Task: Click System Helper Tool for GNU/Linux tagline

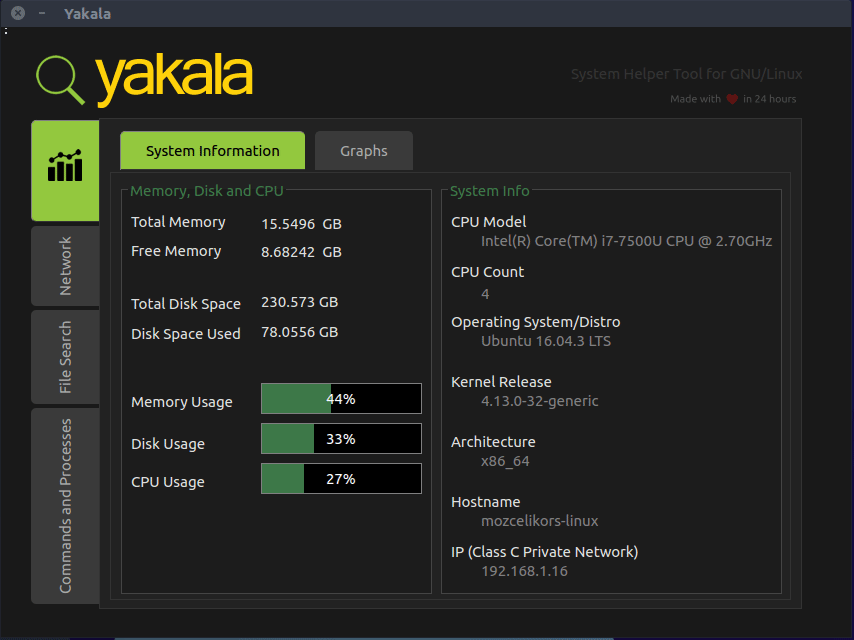Action: coord(686,74)
